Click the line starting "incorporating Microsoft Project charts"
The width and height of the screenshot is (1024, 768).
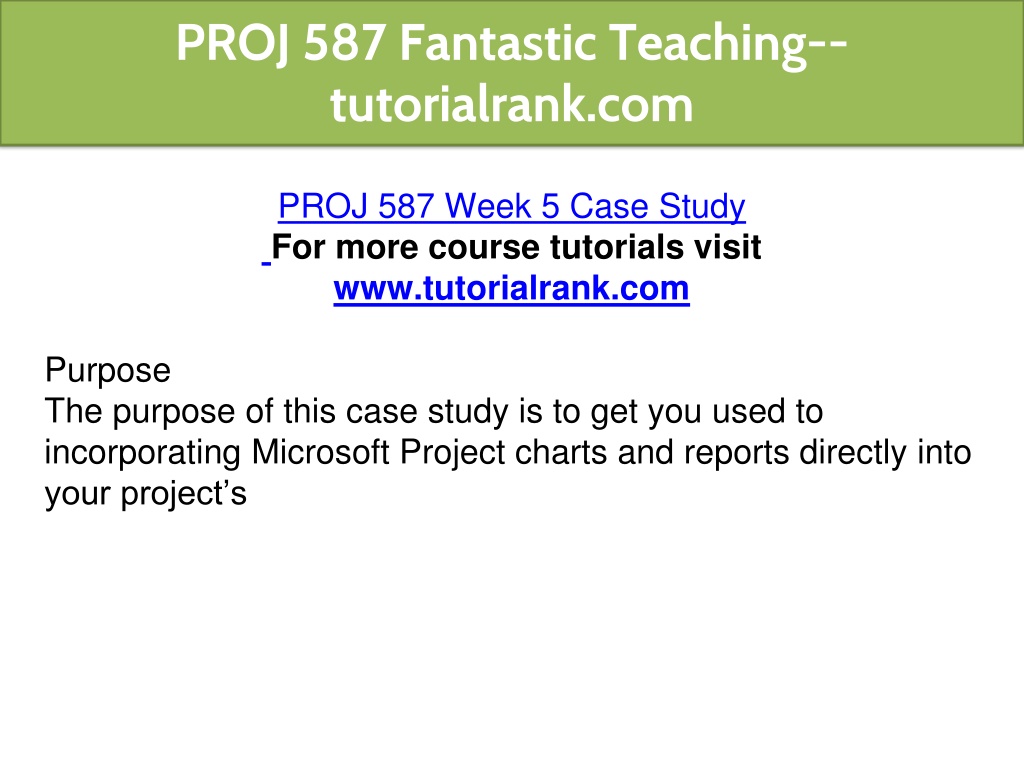[507, 453]
